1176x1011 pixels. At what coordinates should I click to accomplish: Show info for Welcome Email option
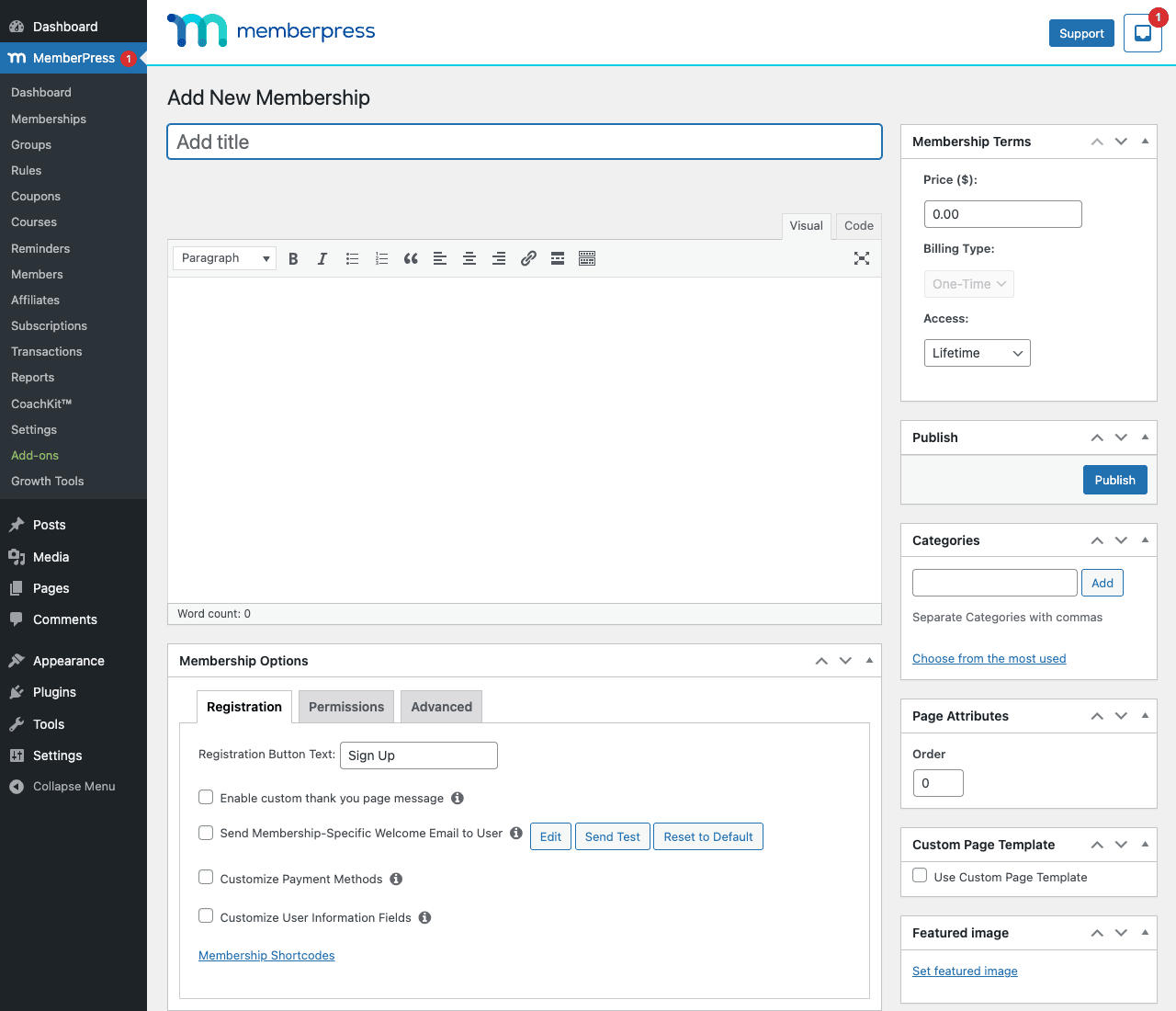[516, 833]
